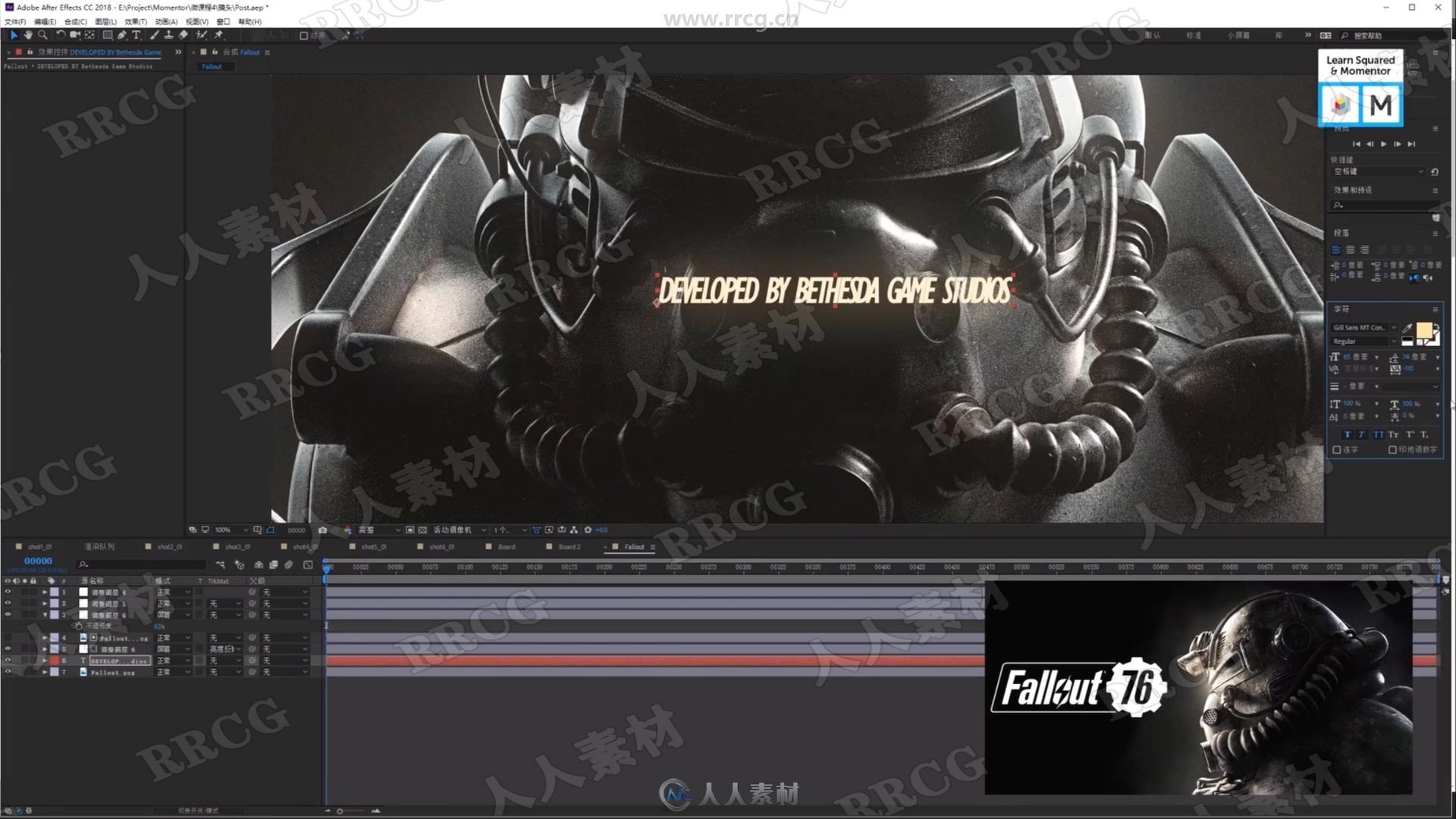This screenshot has height=819, width=1456.
Task: Toggle visibility of layer 7 Fallout.png
Action: pos(8,672)
